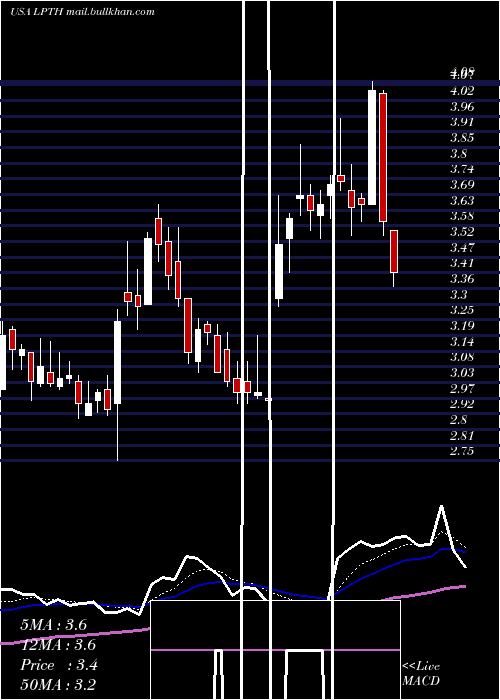
Task: Click the 2.75 price axis label
Action: tap(462, 451)
